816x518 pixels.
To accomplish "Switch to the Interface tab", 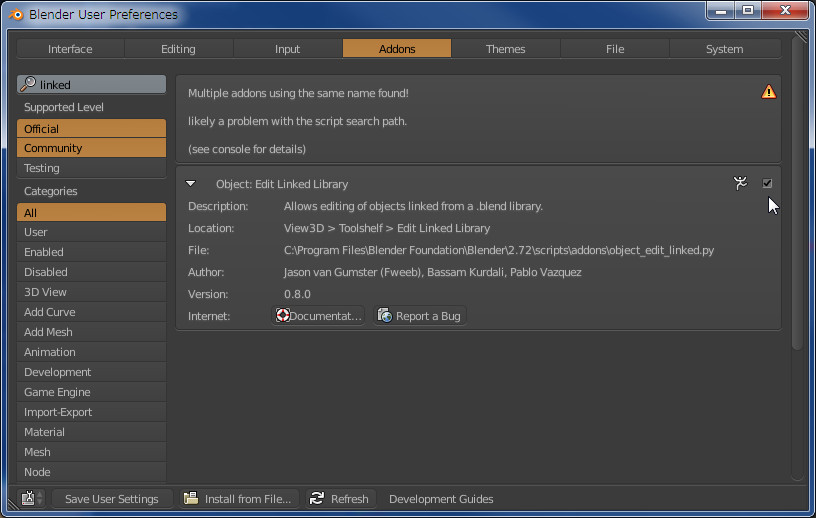I will coord(70,49).
